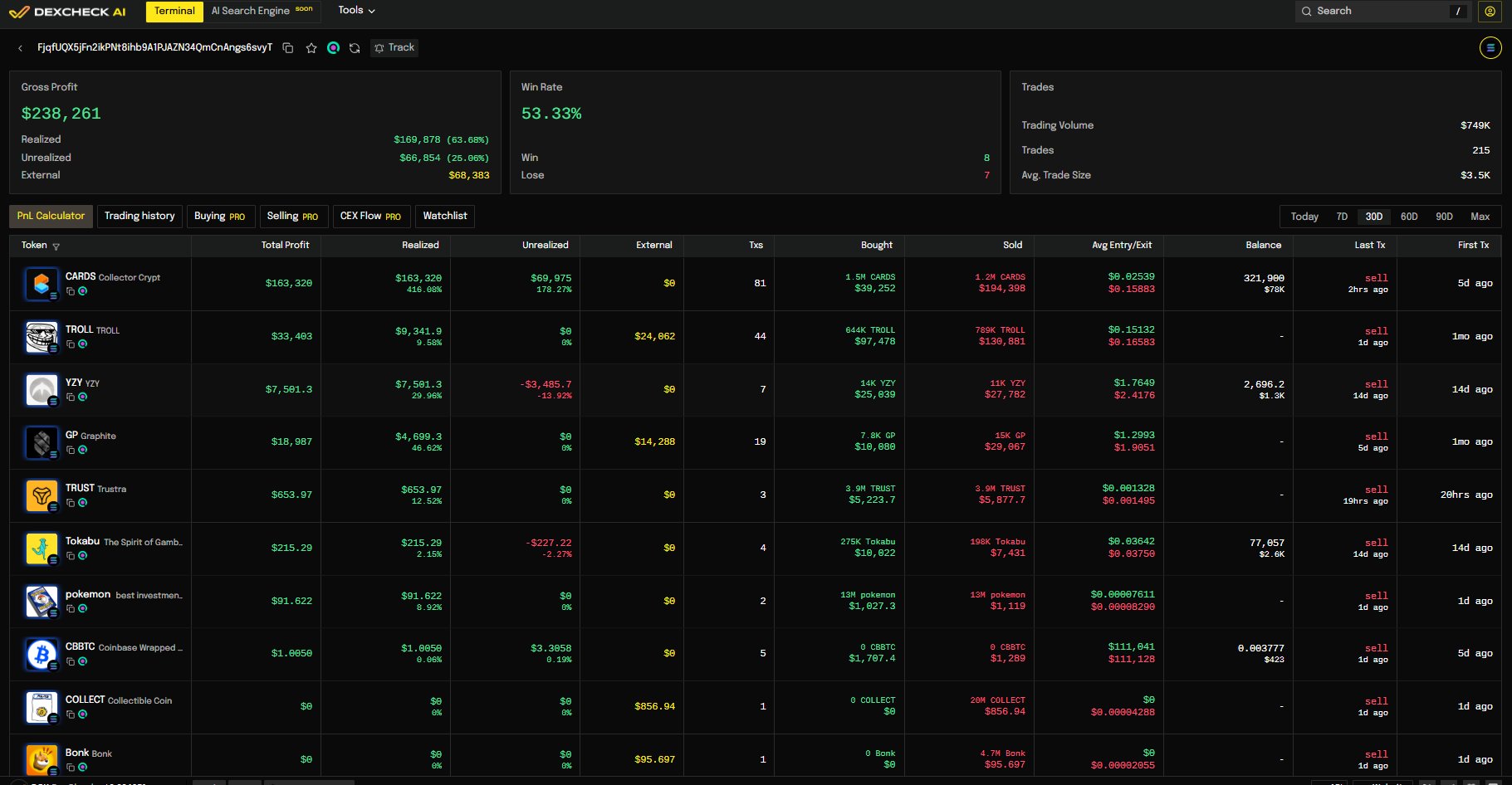
Task: Open the user account icon top right
Action: click(1490, 12)
